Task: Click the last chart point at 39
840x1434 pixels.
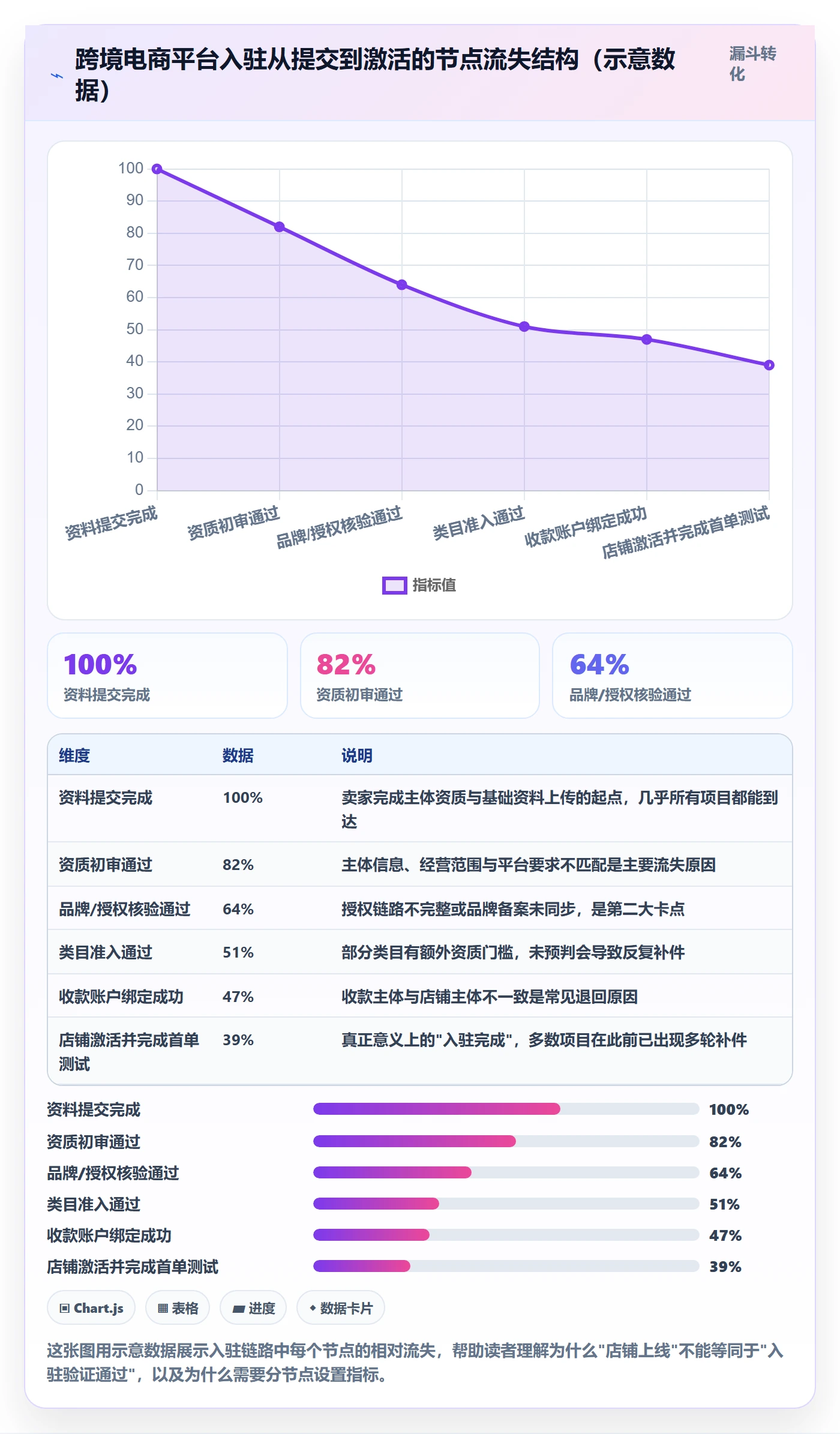Action: [x=769, y=365]
